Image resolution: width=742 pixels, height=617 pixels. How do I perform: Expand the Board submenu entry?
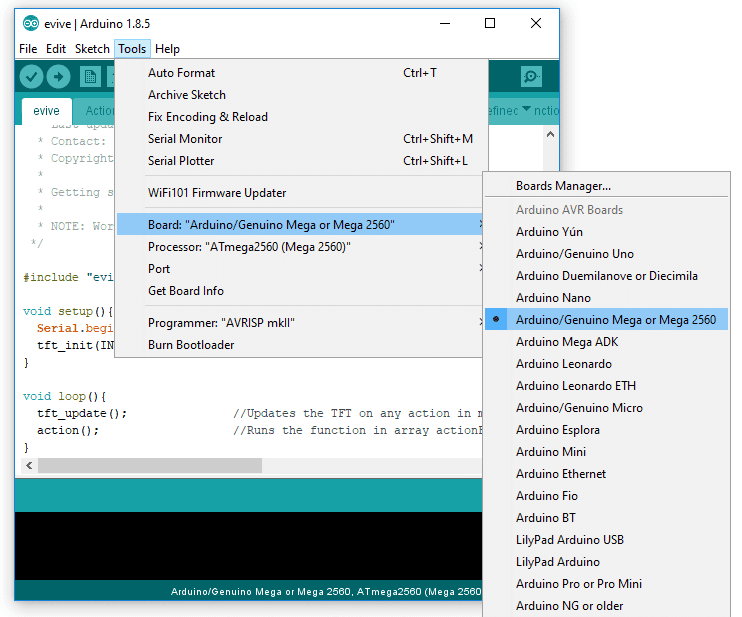click(x=302, y=224)
